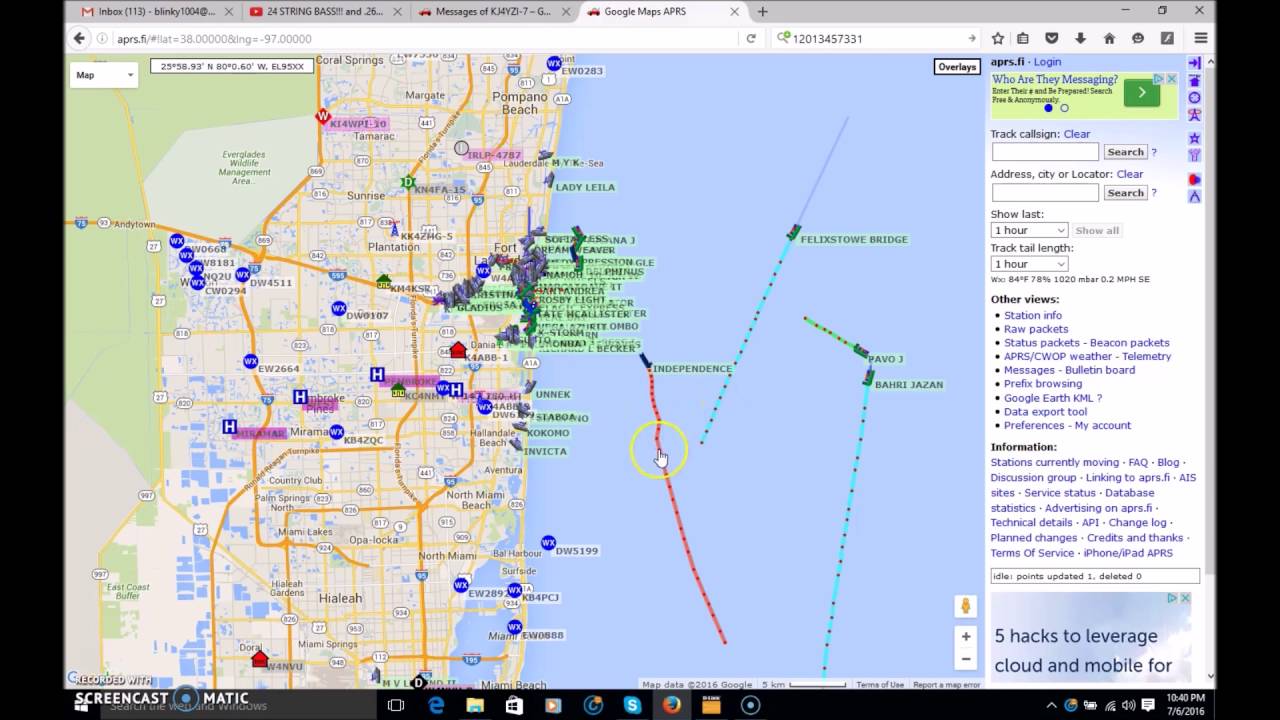Open Microsoft Edge from the taskbar
Image resolution: width=1280 pixels, height=720 pixels.
[x=436, y=705]
